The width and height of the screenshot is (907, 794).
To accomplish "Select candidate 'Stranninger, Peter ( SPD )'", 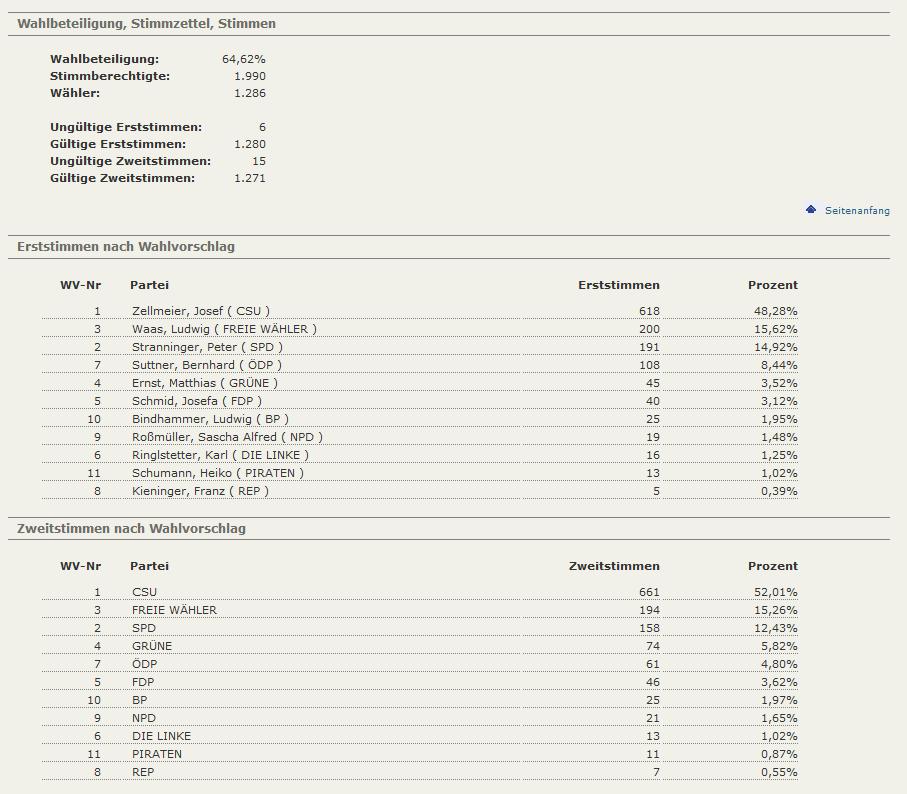I will [207, 347].
